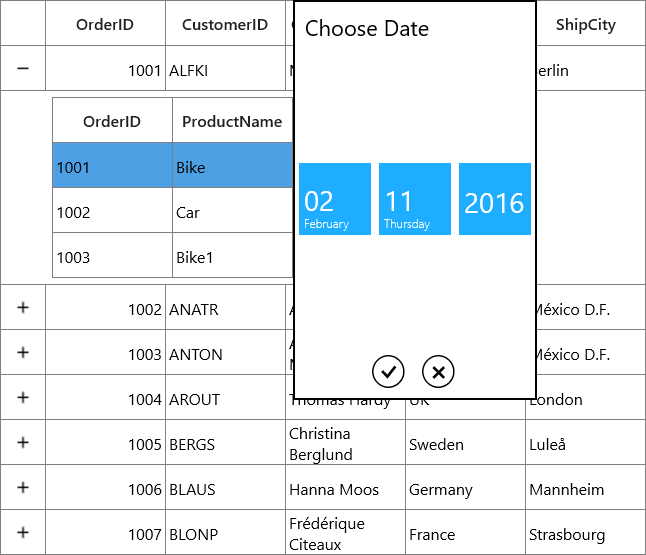Screen dimensions: 646x555
Task: Select the 2016 year tile
Action: point(495,199)
